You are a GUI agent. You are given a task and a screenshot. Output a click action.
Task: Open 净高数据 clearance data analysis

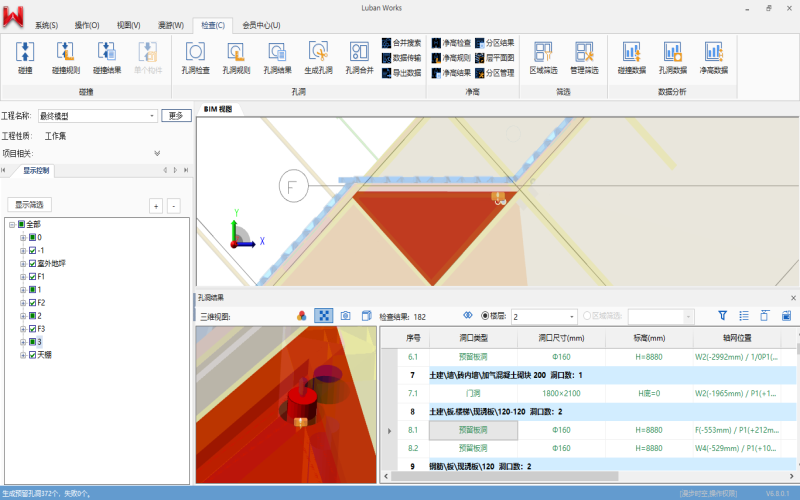[713, 58]
